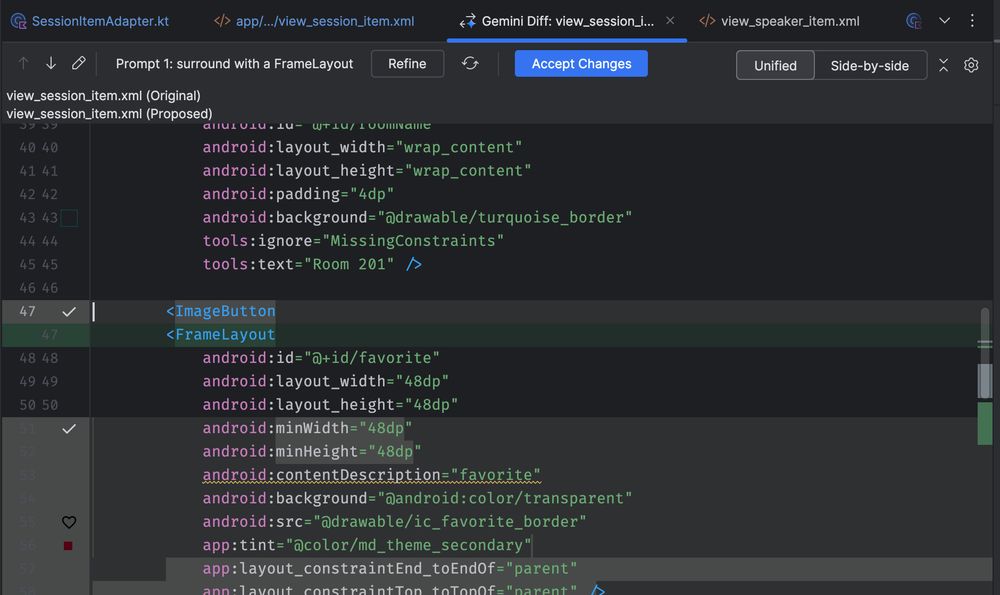The height and width of the screenshot is (595, 1000).
Task: Open the three-dot overflow menu
Action: (x=972, y=20)
